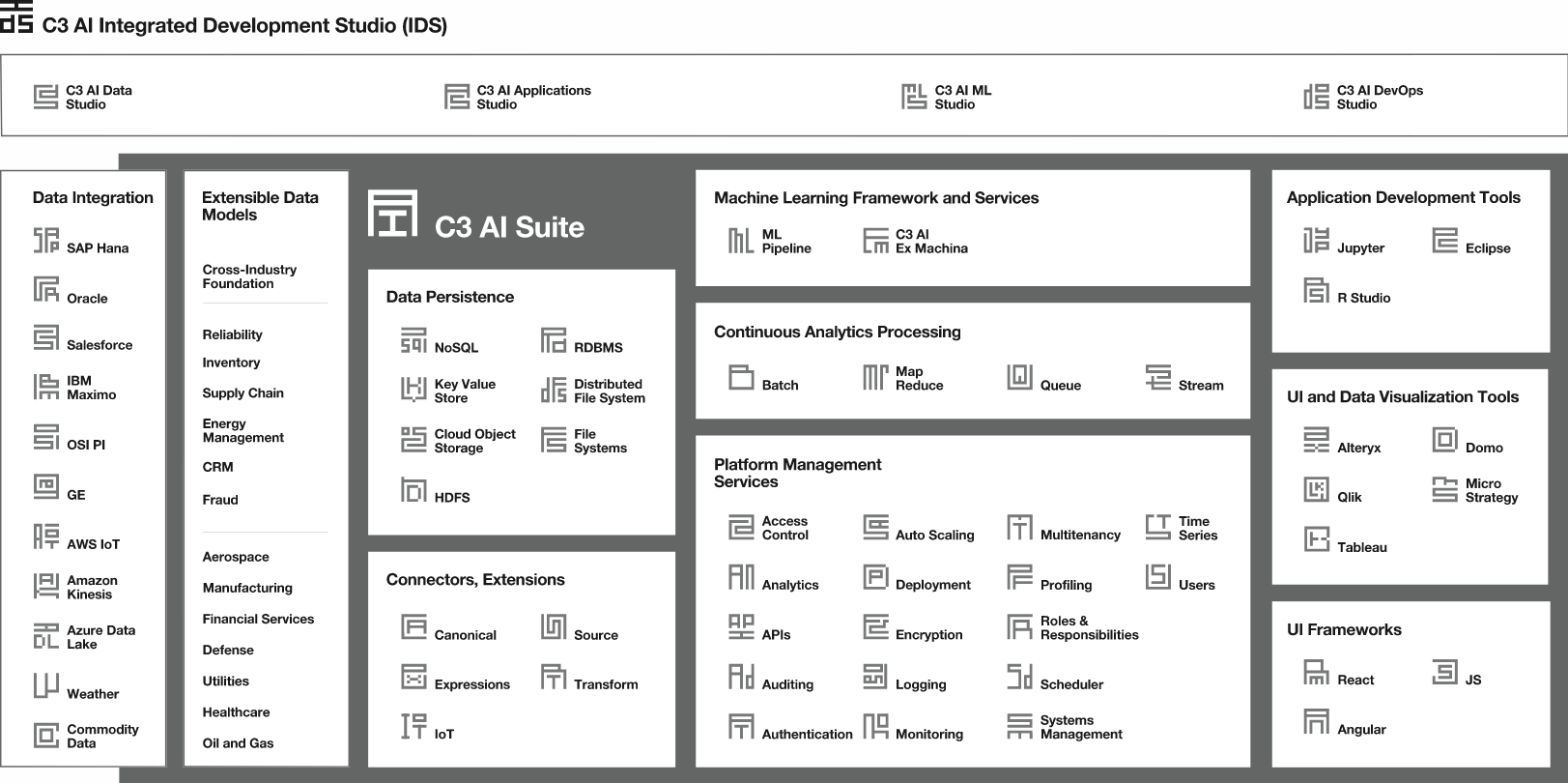Click the Amazon Kinesis icon

tap(46, 586)
